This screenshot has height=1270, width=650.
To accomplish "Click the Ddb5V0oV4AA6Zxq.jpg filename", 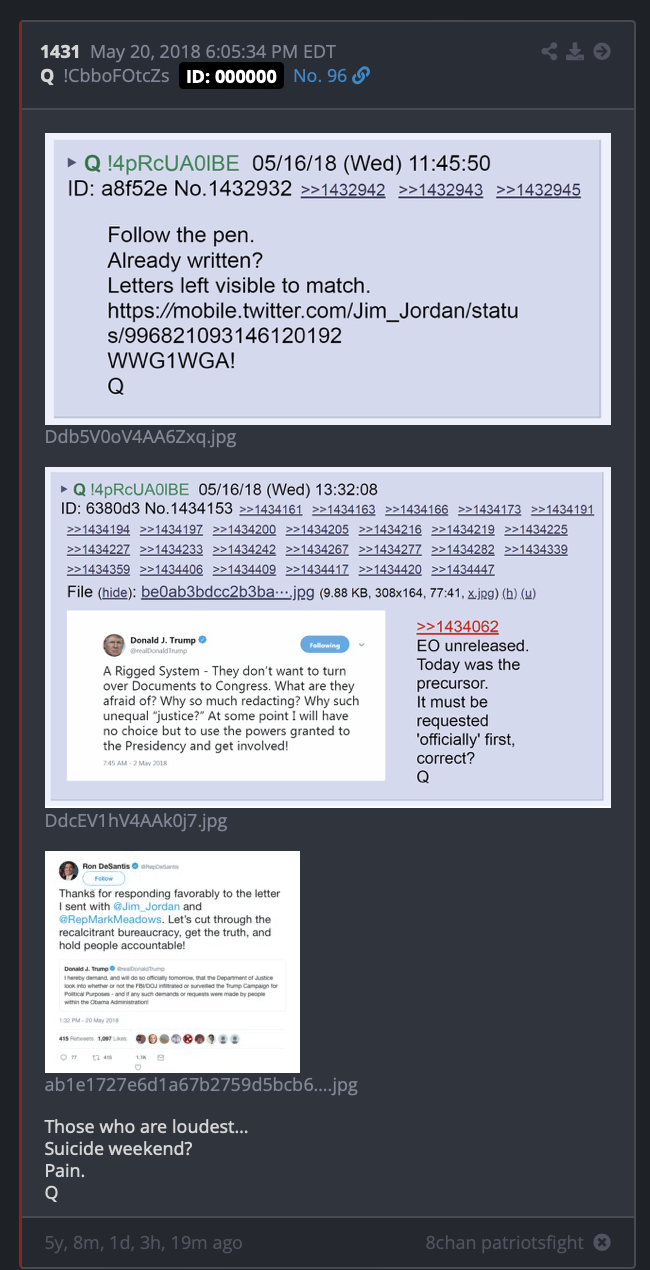I will (x=141, y=437).
